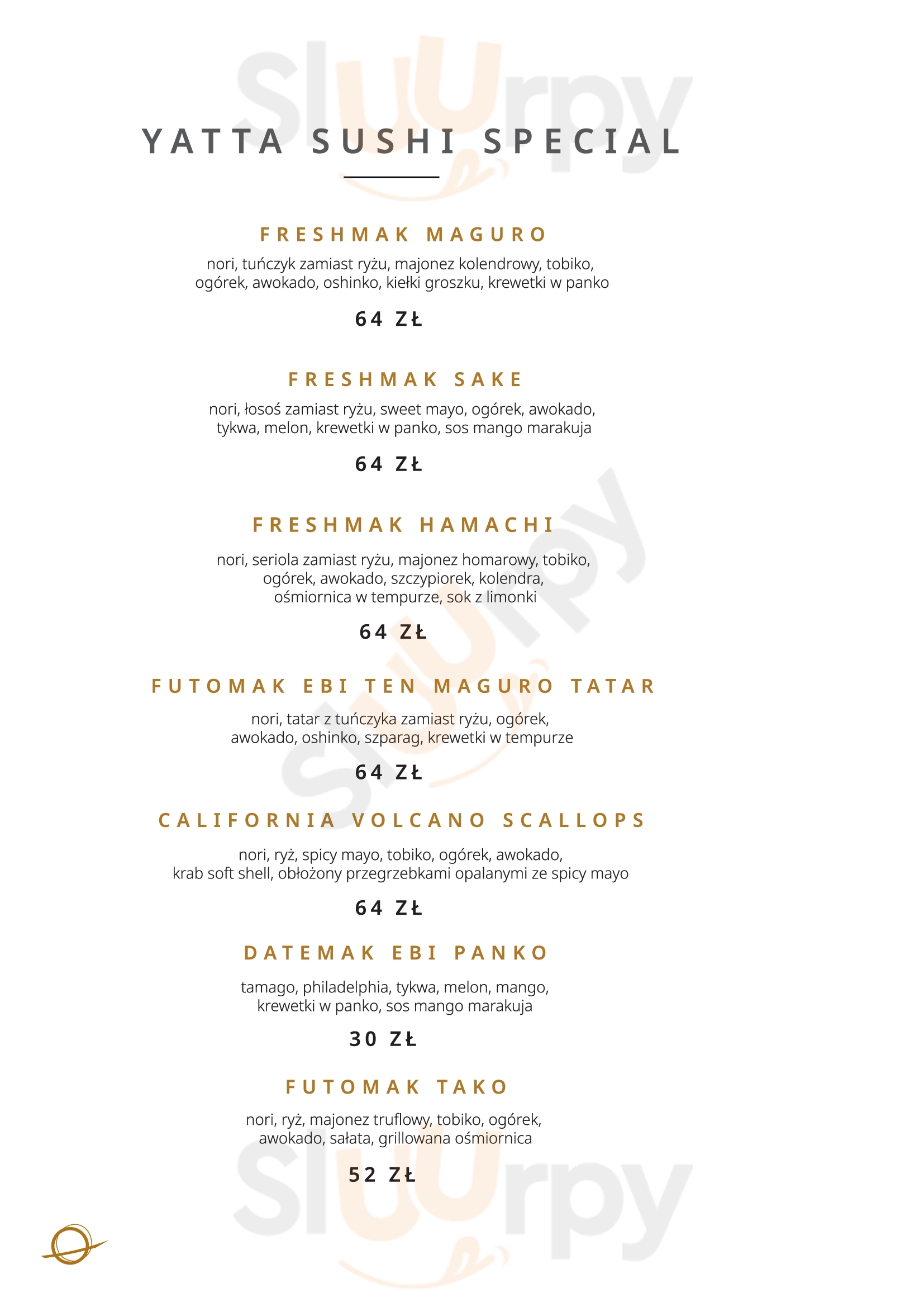Select the FRESHMAK HAMACHI heading
The height and width of the screenshot is (1307, 924).
pyautogui.click(x=403, y=525)
